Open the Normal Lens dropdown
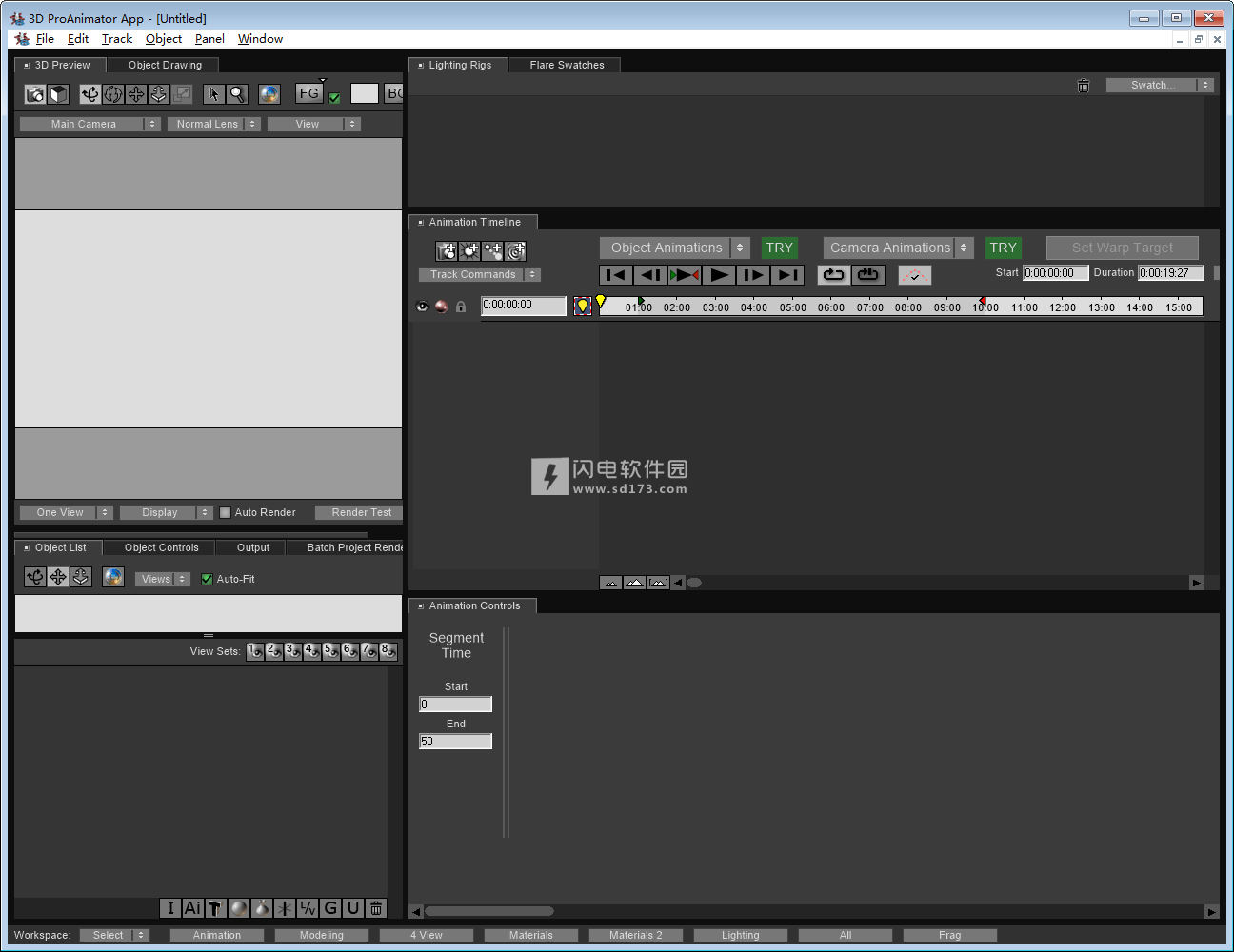Image resolution: width=1234 pixels, height=952 pixels. click(x=213, y=124)
